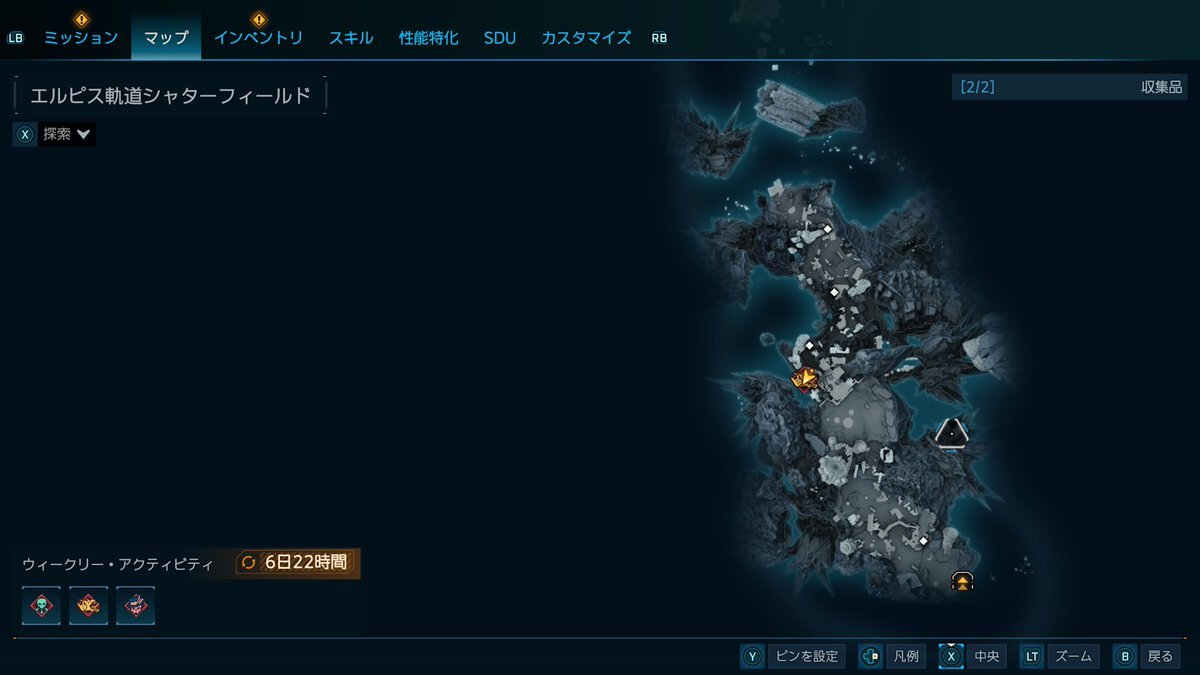
Task: Click the orange player marker on the map
Action: pos(804,378)
